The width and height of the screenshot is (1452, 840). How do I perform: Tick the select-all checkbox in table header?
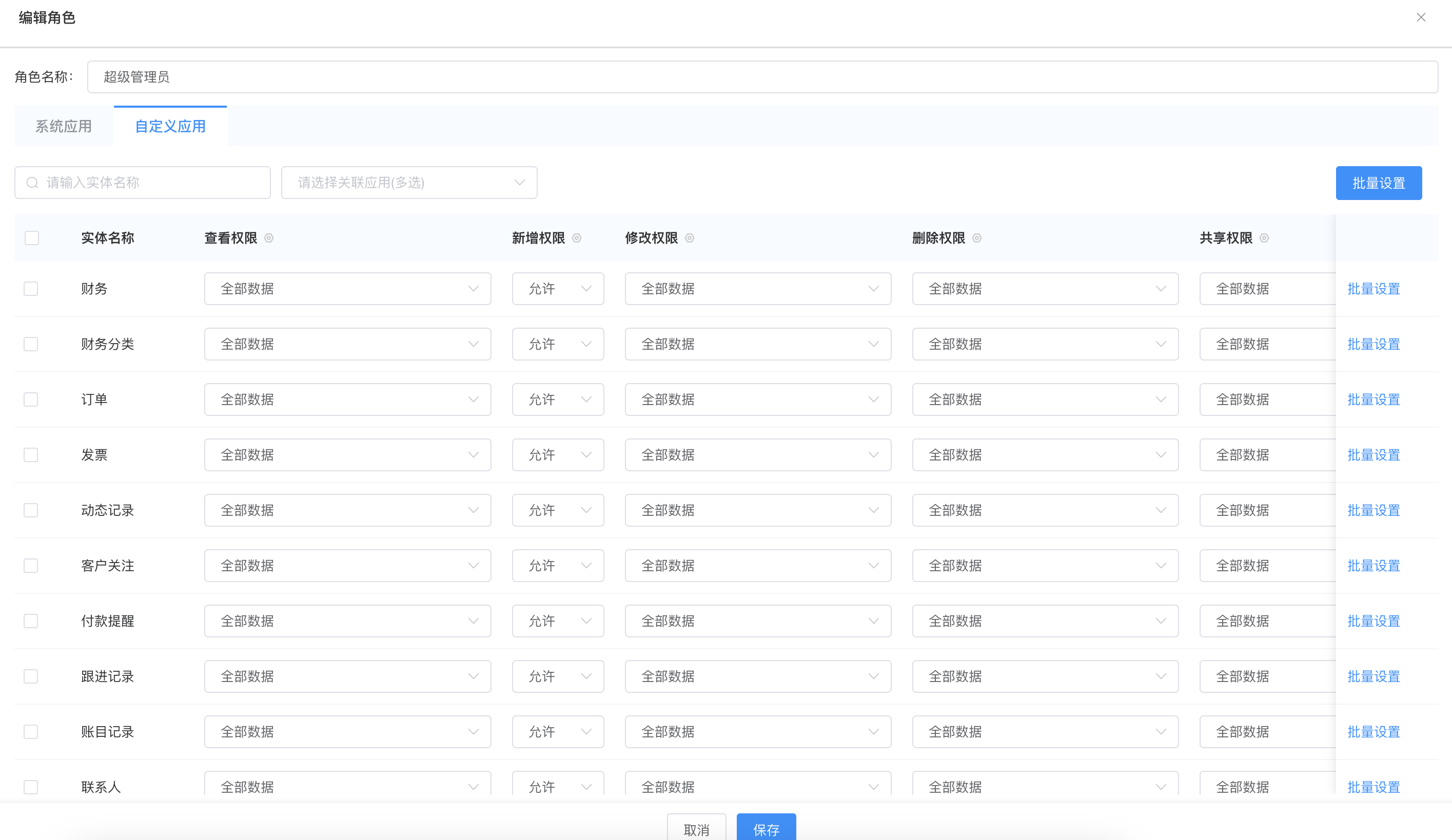tap(32, 238)
